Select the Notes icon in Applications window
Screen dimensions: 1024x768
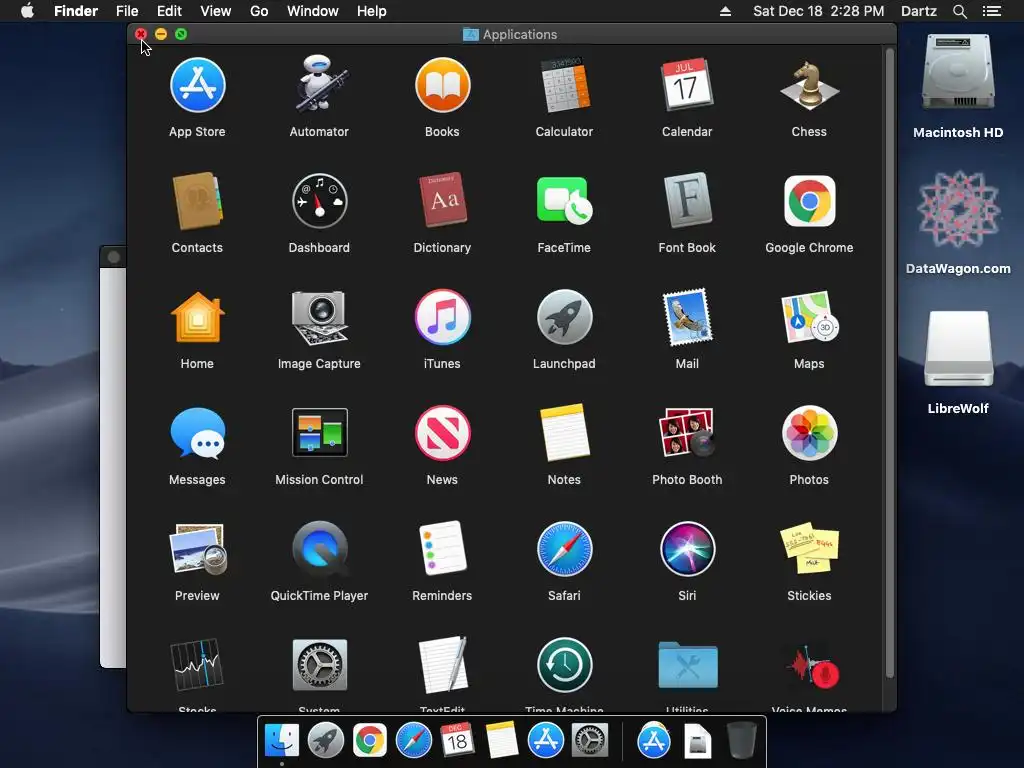564,433
